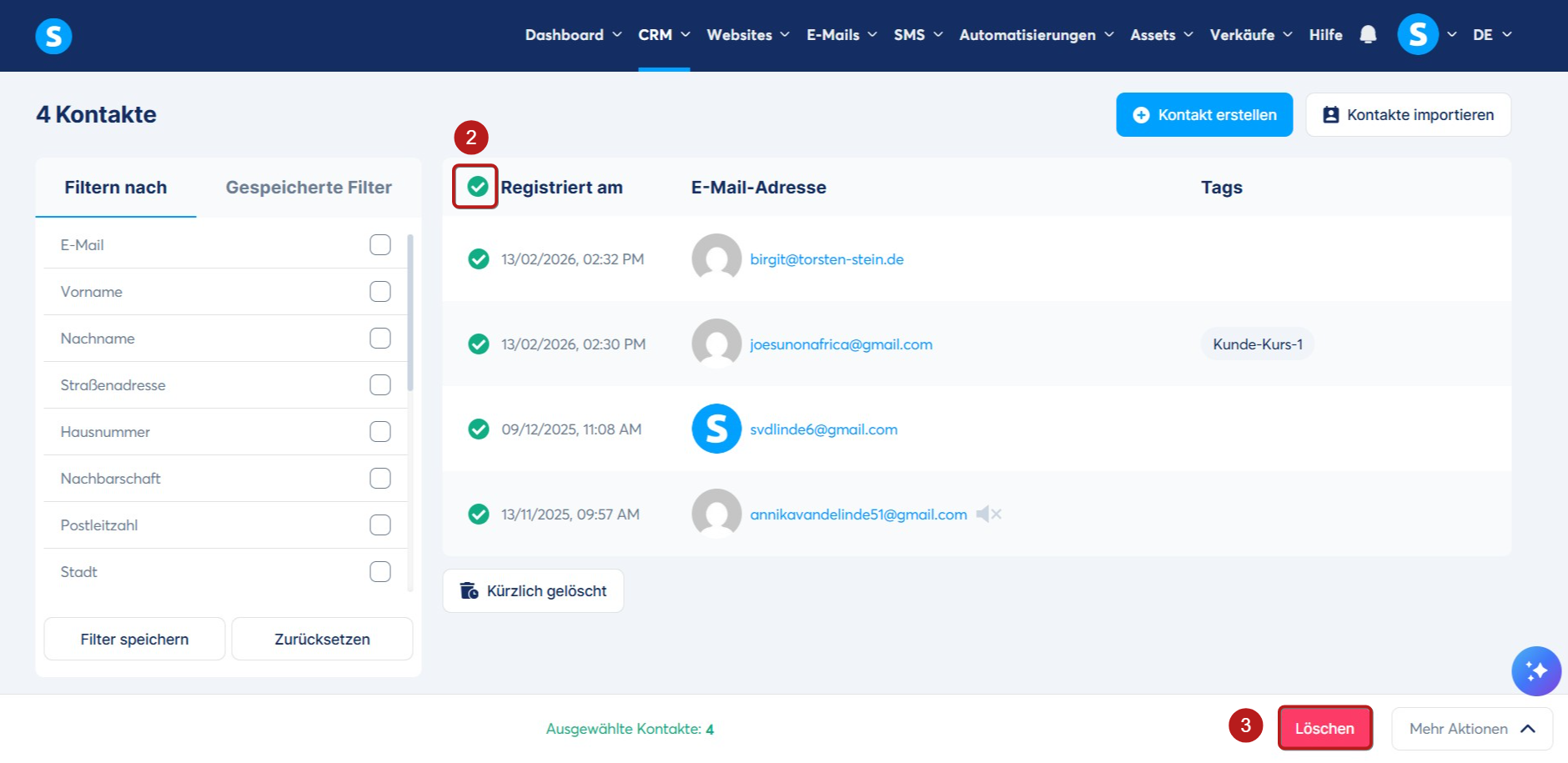The height and width of the screenshot is (763, 1568).
Task: Click the Systeme logo in the header
Action: pyautogui.click(x=53, y=36)
